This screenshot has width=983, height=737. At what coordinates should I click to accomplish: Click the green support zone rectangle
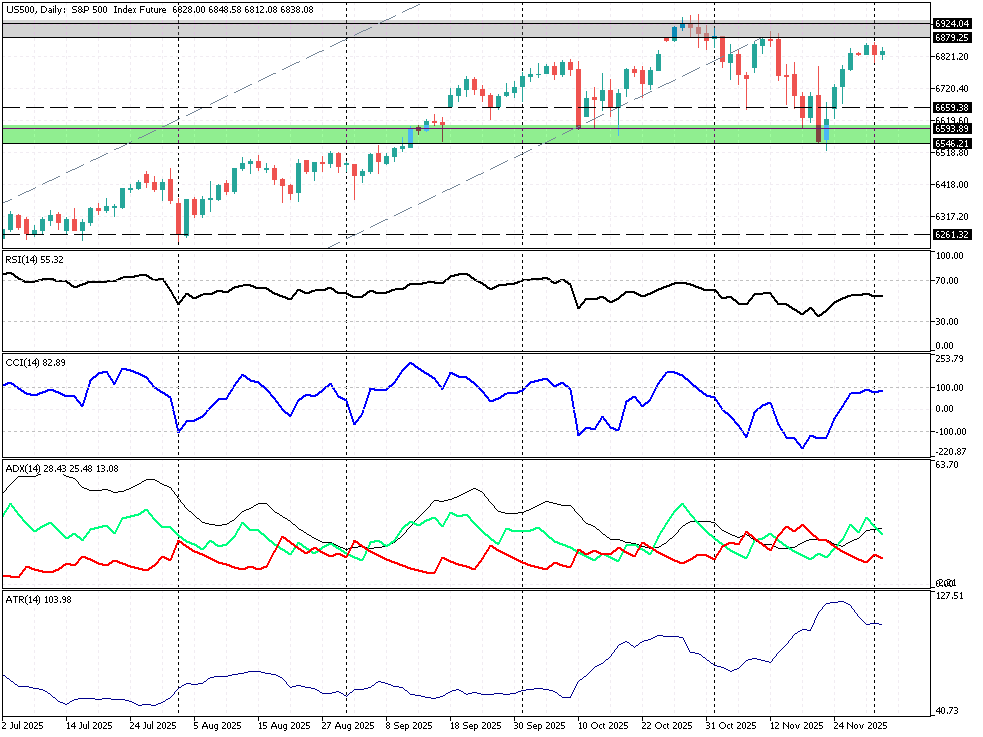[x=300, y=134]
